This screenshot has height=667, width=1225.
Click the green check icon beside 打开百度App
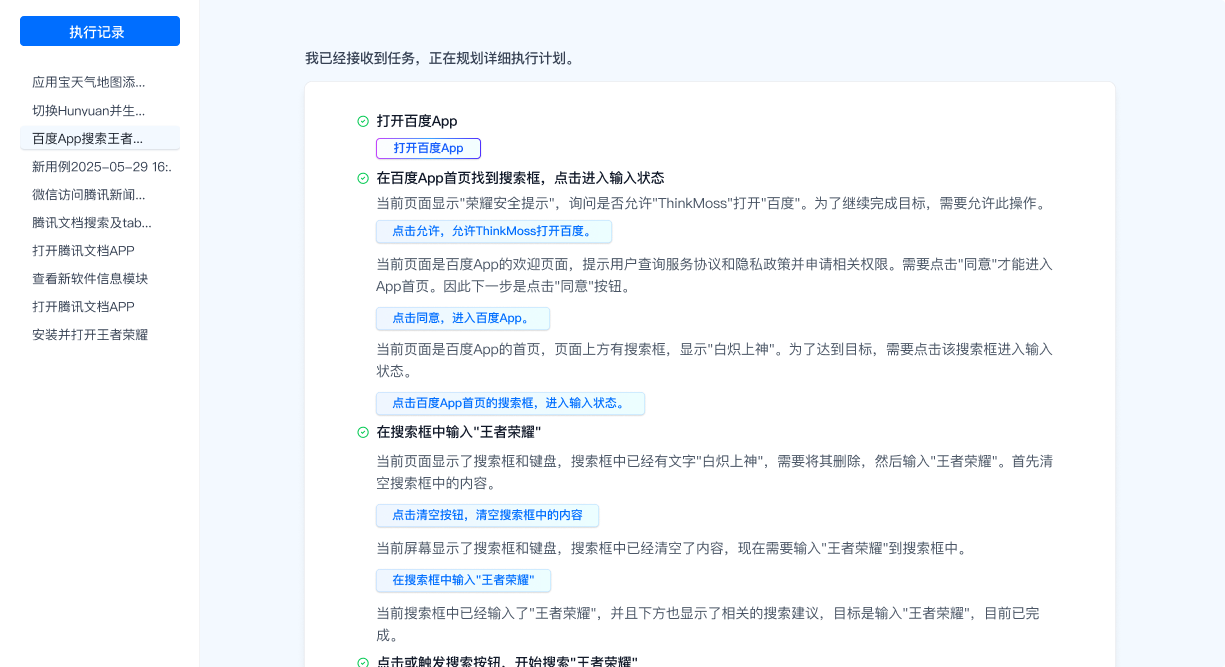click(x=363, y=121)
